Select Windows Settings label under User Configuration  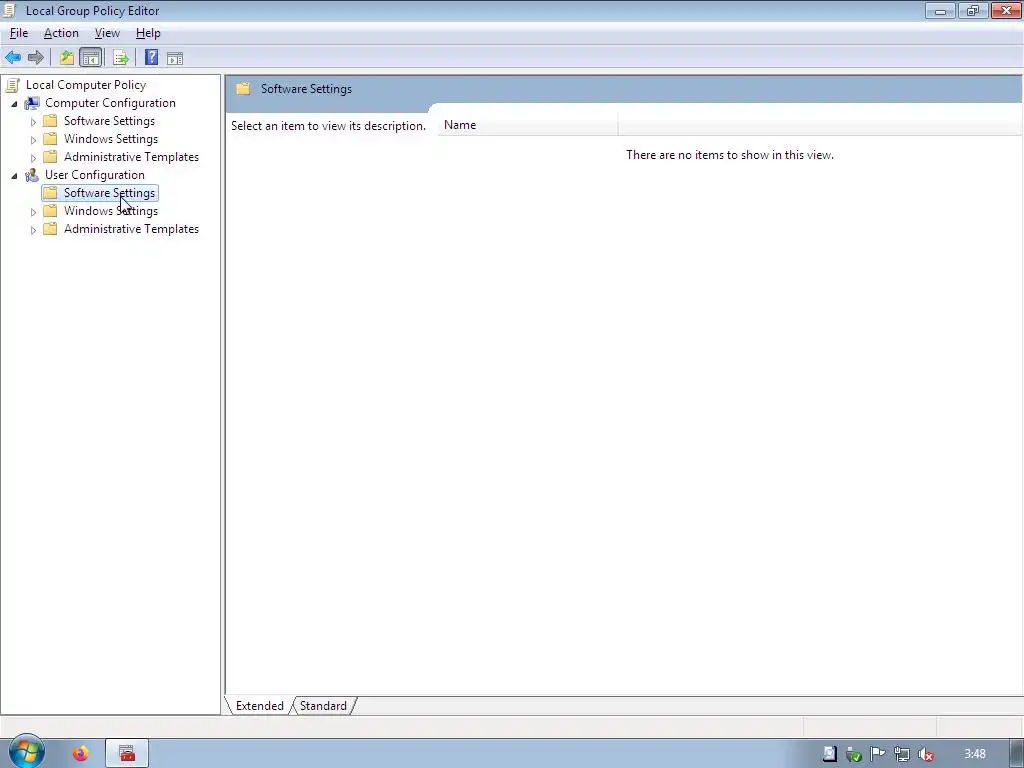pyautogui.click(x=111, y=211)
